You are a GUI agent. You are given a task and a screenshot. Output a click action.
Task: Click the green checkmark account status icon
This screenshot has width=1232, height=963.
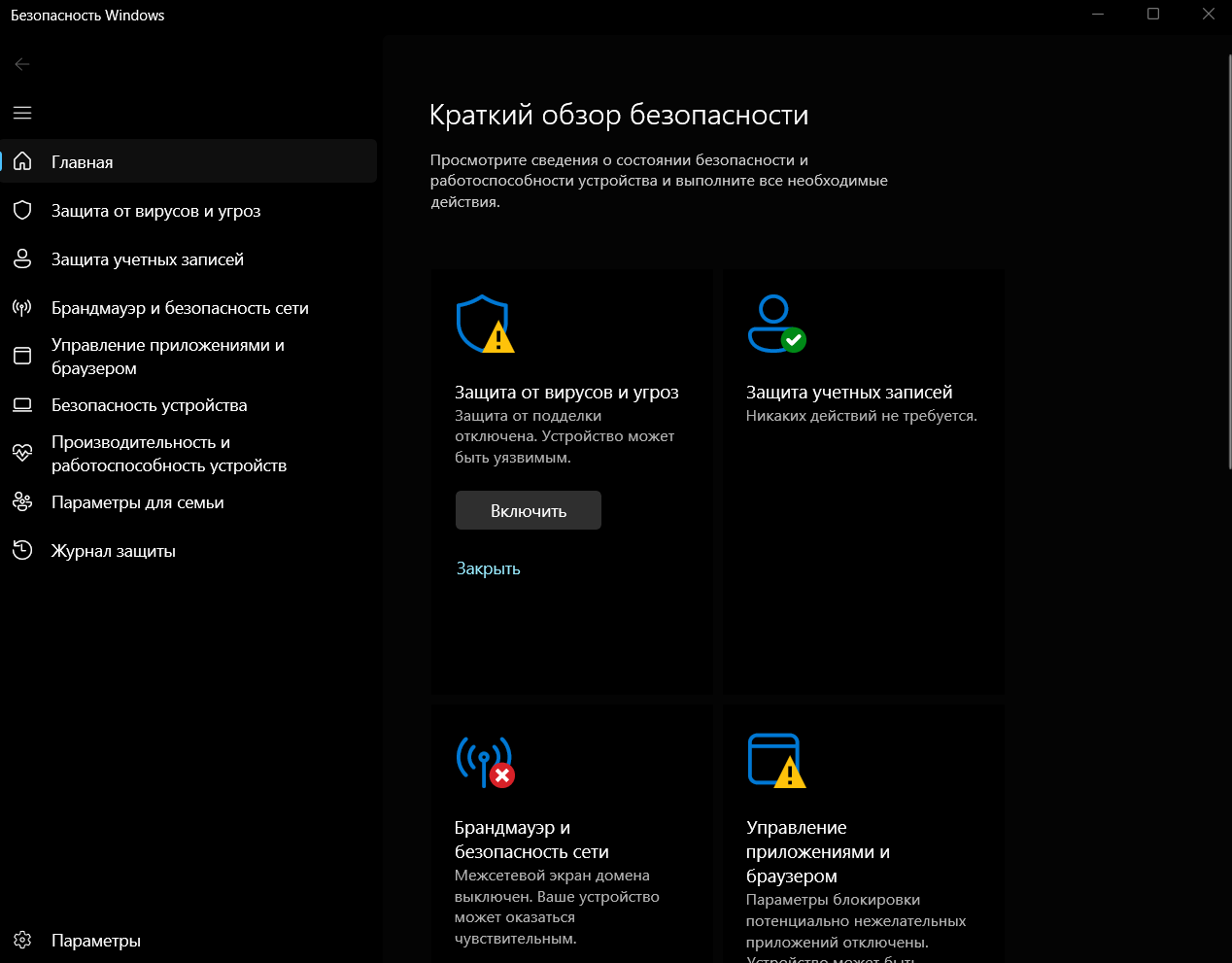[x=793, y=339]
